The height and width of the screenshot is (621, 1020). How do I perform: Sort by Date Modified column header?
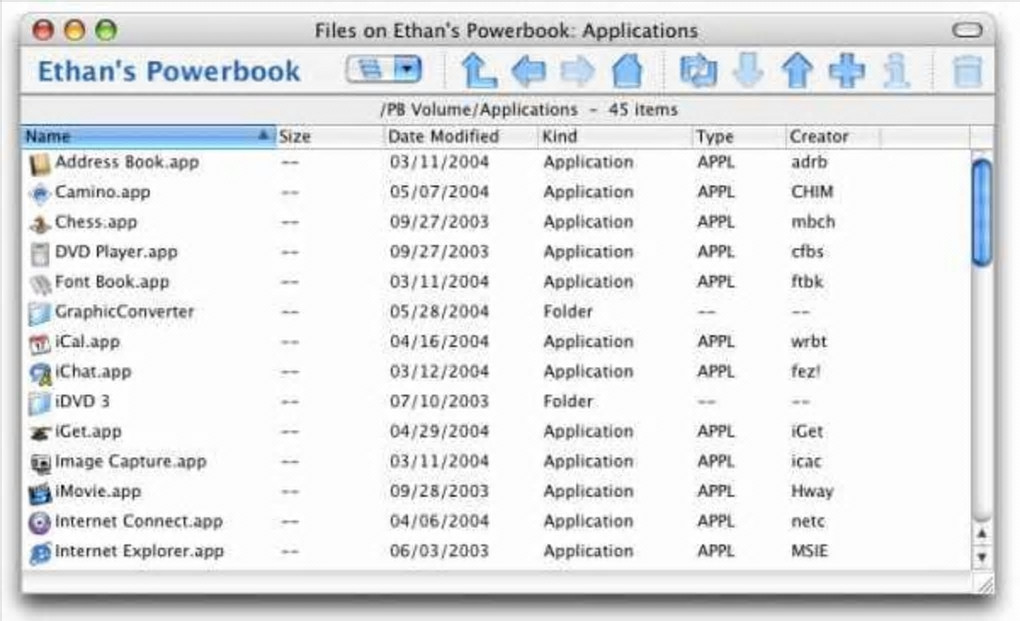pyautogui.click(x=443, y=136)
